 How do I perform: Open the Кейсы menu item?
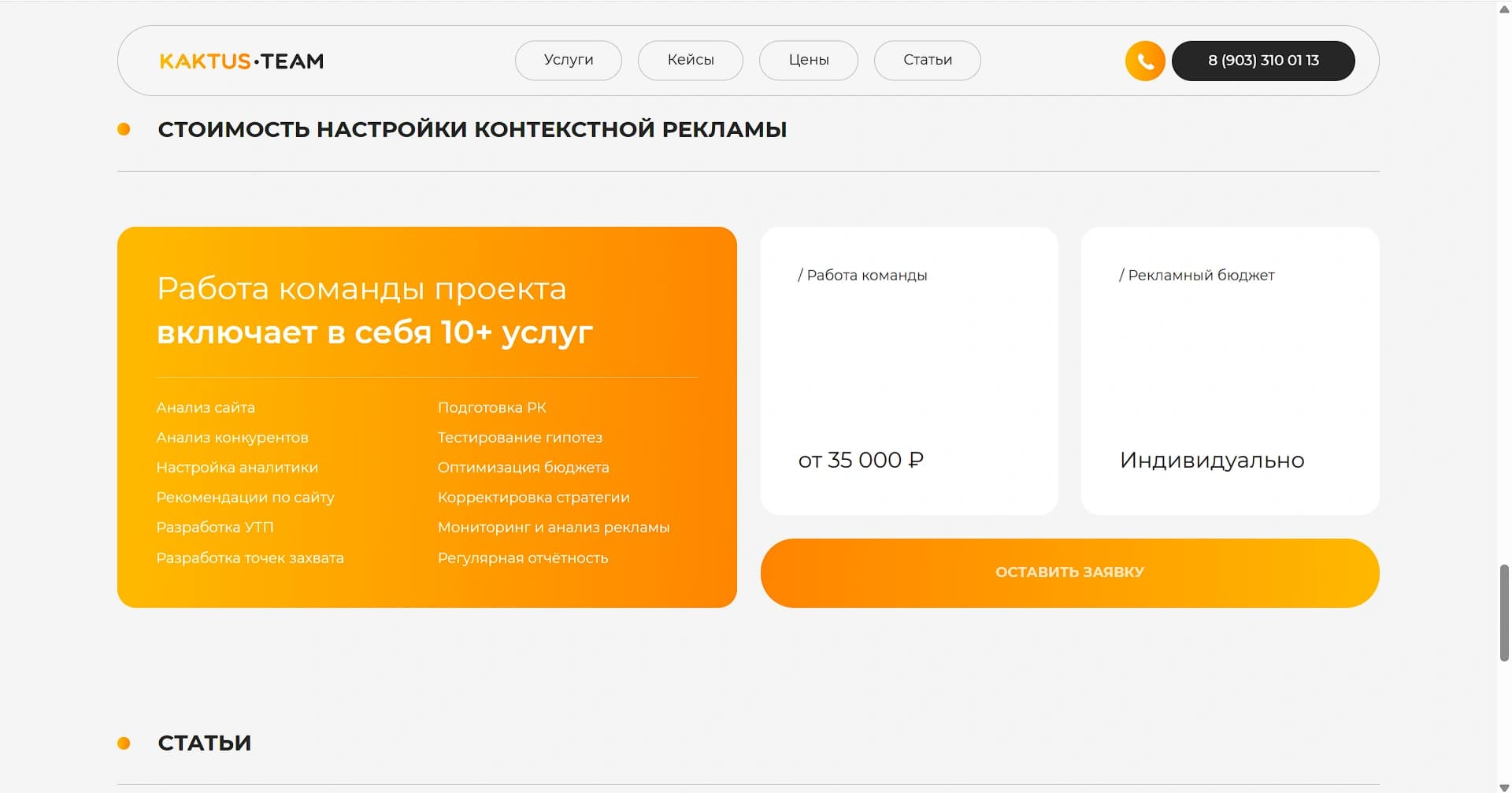tap(690, 60)
